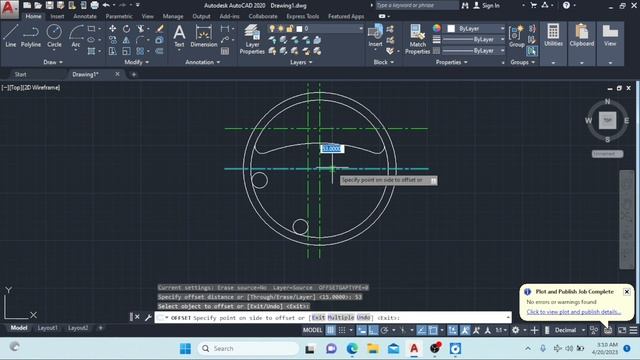Toggle 2D object snap in status bar
The image size is (640, 360).
point(433,330)
